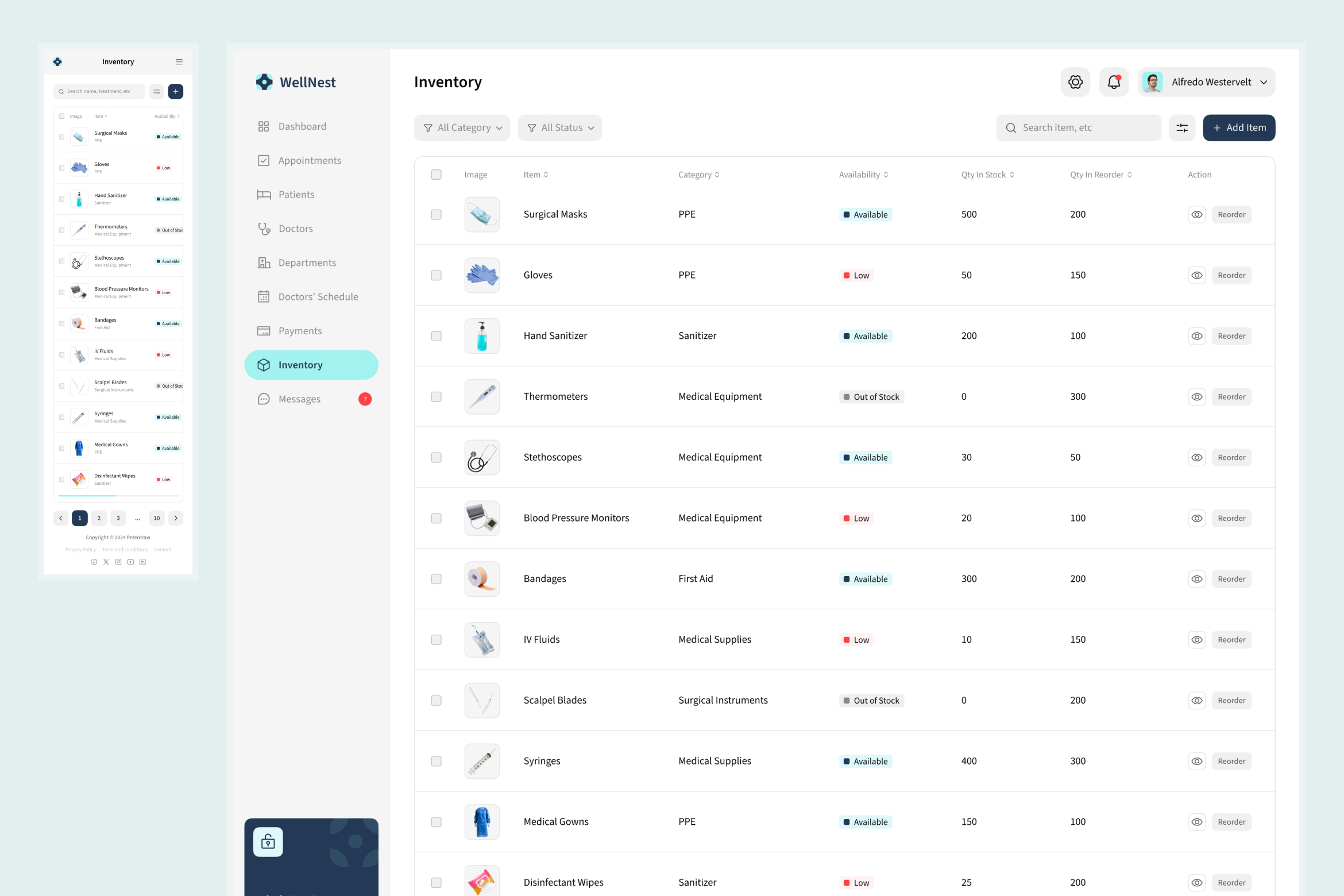Open the settings gear icon
The width and height of the screenshot is (1344, 896).
pyautogui.click(x=1075, y=82)
